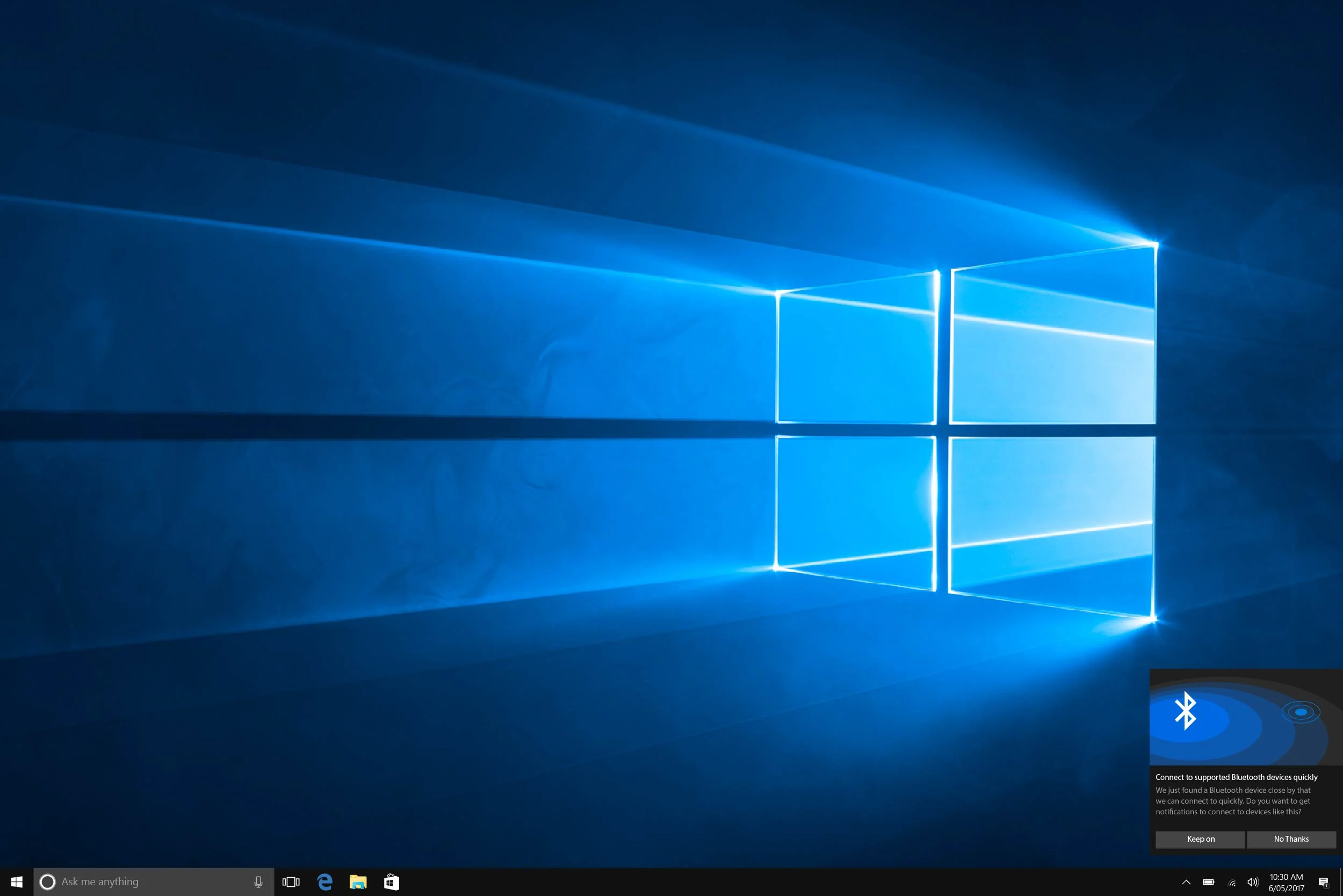Expand hidden system tray icons chevron
Screen dimensions: 1343x896
[x=1186, y=881]
